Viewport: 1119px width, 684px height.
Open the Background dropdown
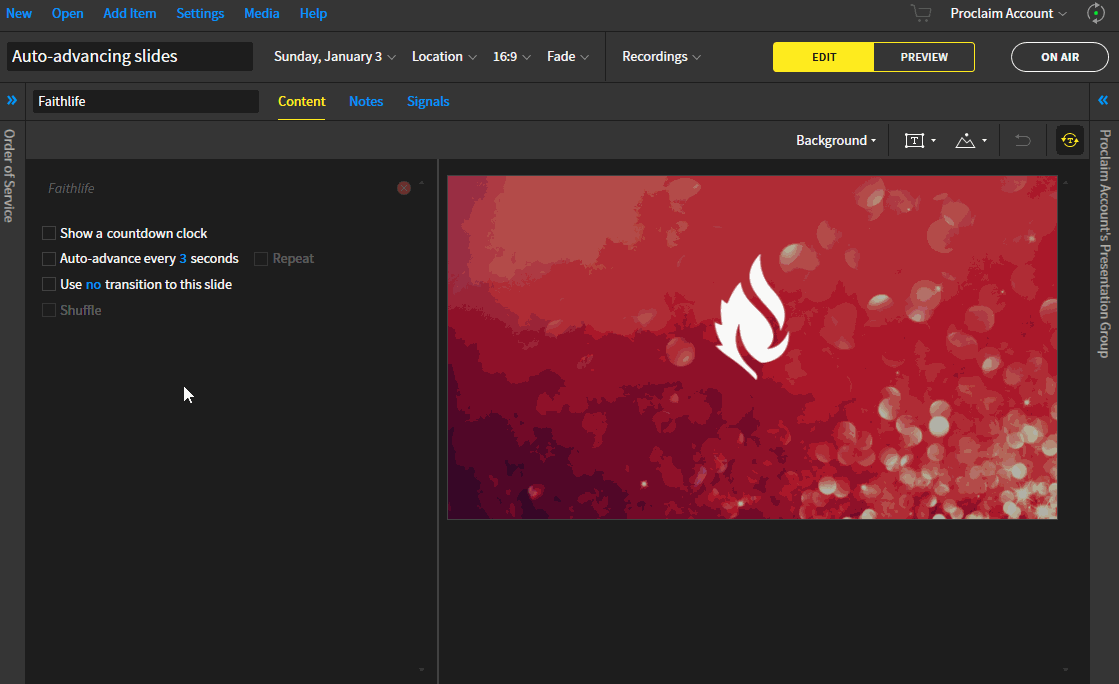tap(836, 141)
